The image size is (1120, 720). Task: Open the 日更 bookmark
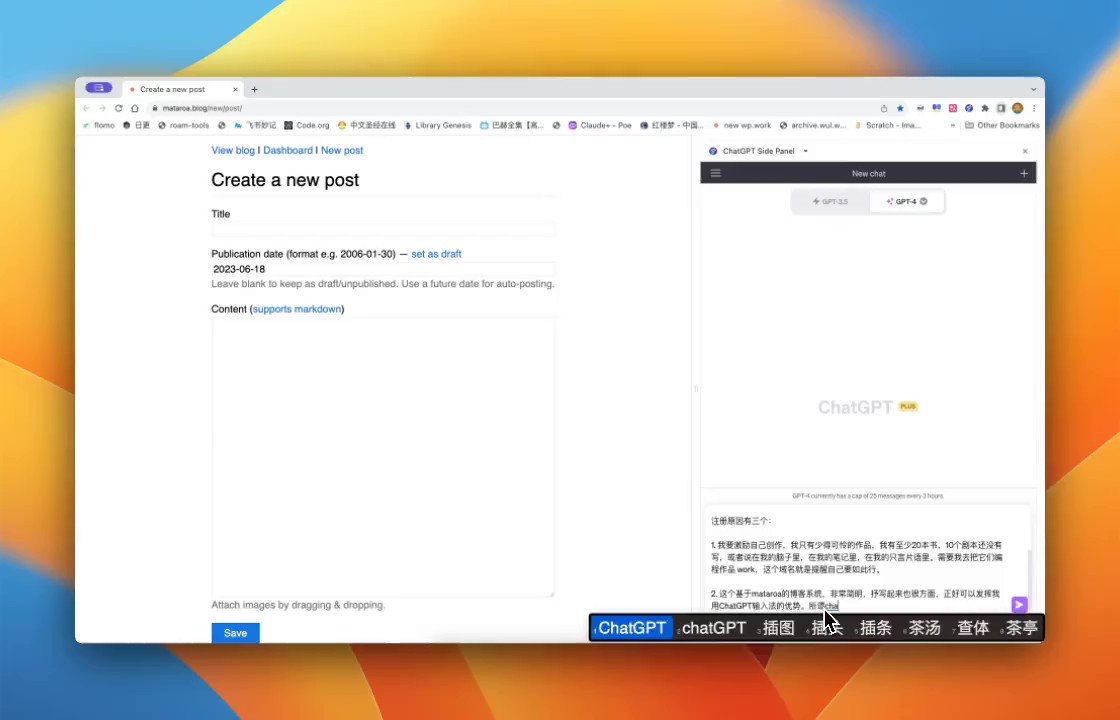pos(136,125)
